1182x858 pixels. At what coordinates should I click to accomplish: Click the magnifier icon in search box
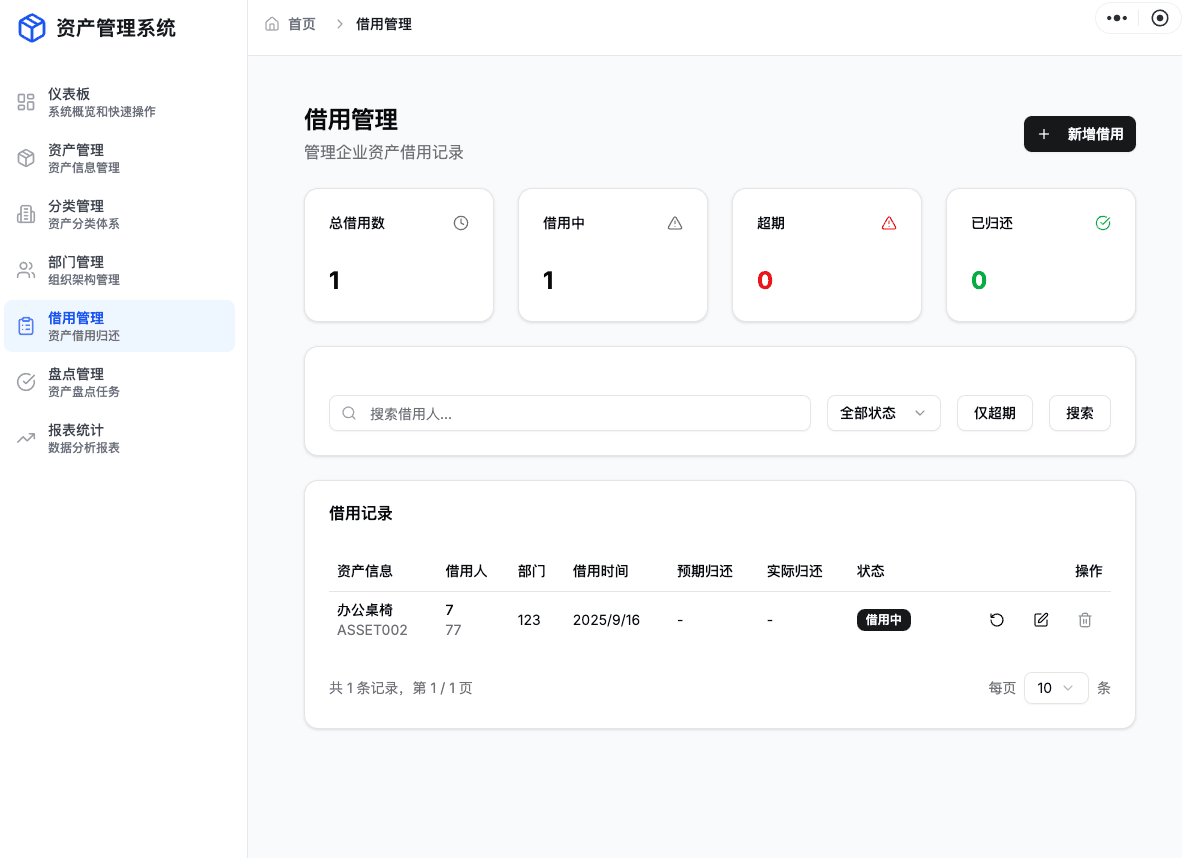(x=349, y=413)
